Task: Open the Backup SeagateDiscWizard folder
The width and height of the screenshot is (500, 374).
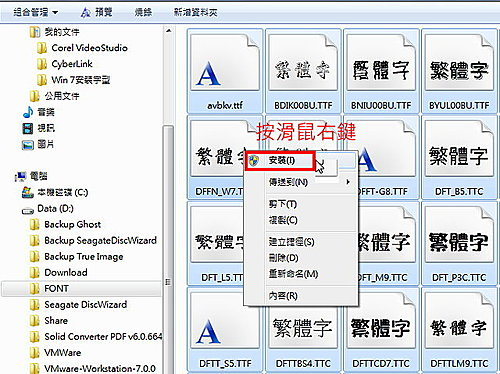Action: point(93,241)
